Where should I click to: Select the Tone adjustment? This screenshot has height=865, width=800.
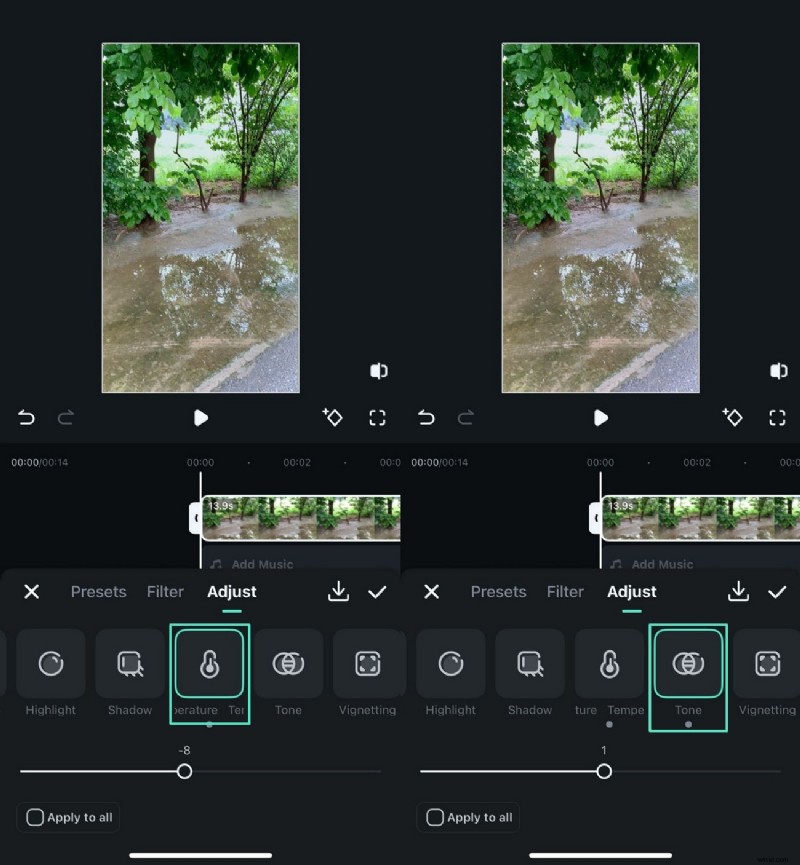[688, 664]
